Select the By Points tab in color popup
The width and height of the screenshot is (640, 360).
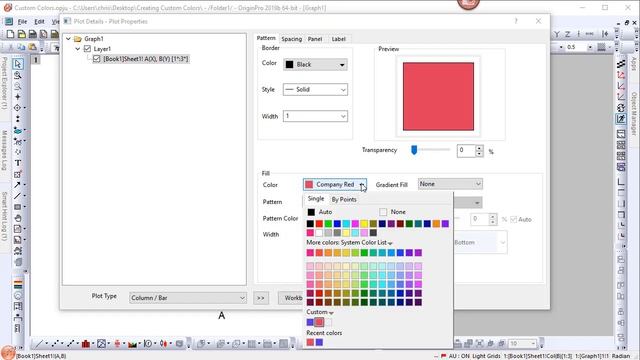(x=344, y=199)
